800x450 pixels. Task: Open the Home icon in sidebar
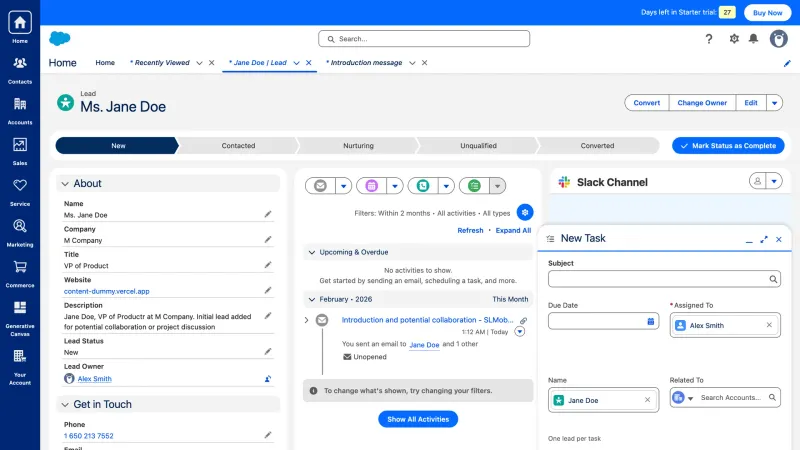coord(20,23)
